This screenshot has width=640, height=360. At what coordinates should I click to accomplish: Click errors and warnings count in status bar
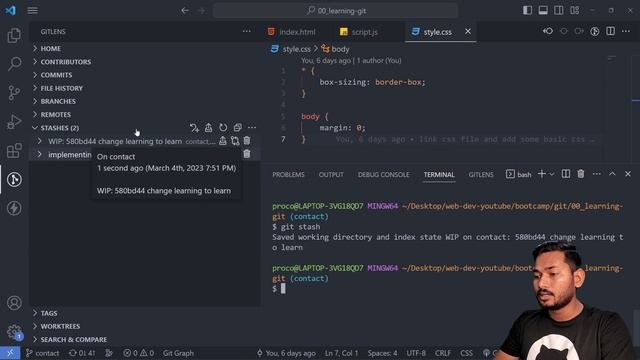139,353
